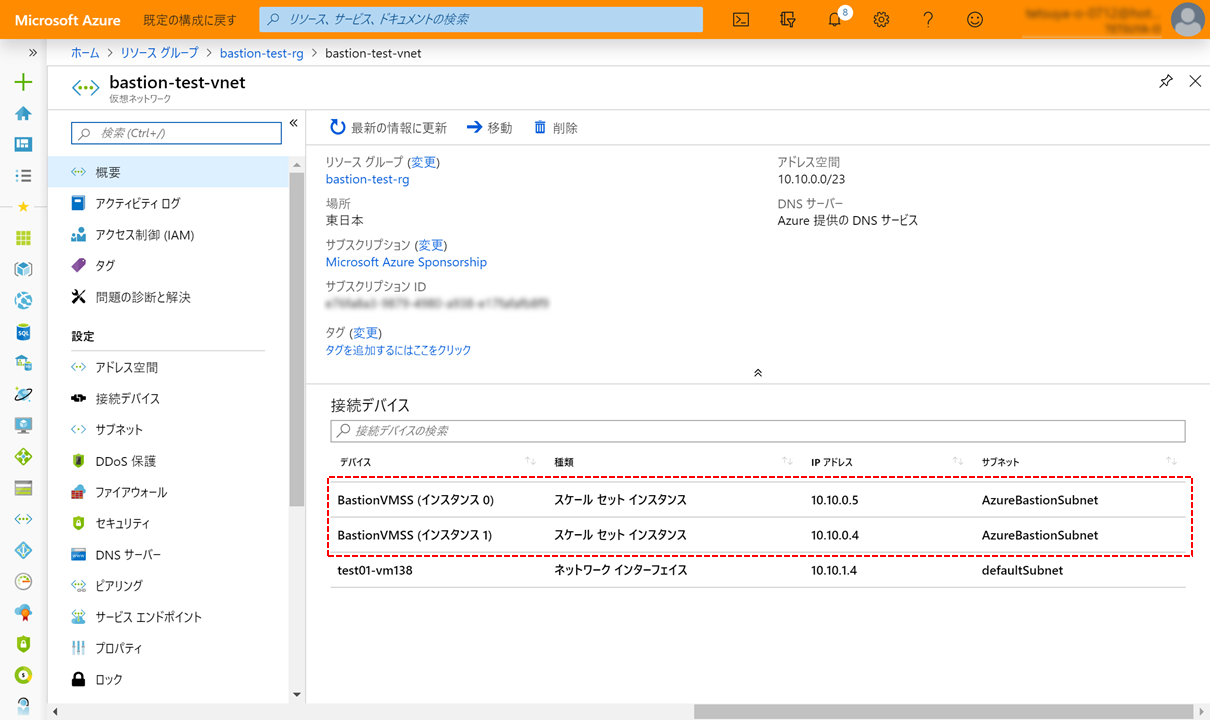Sort by 種類 column arrows
This screenshot has width=1210, height=720.
click(787, 461)
